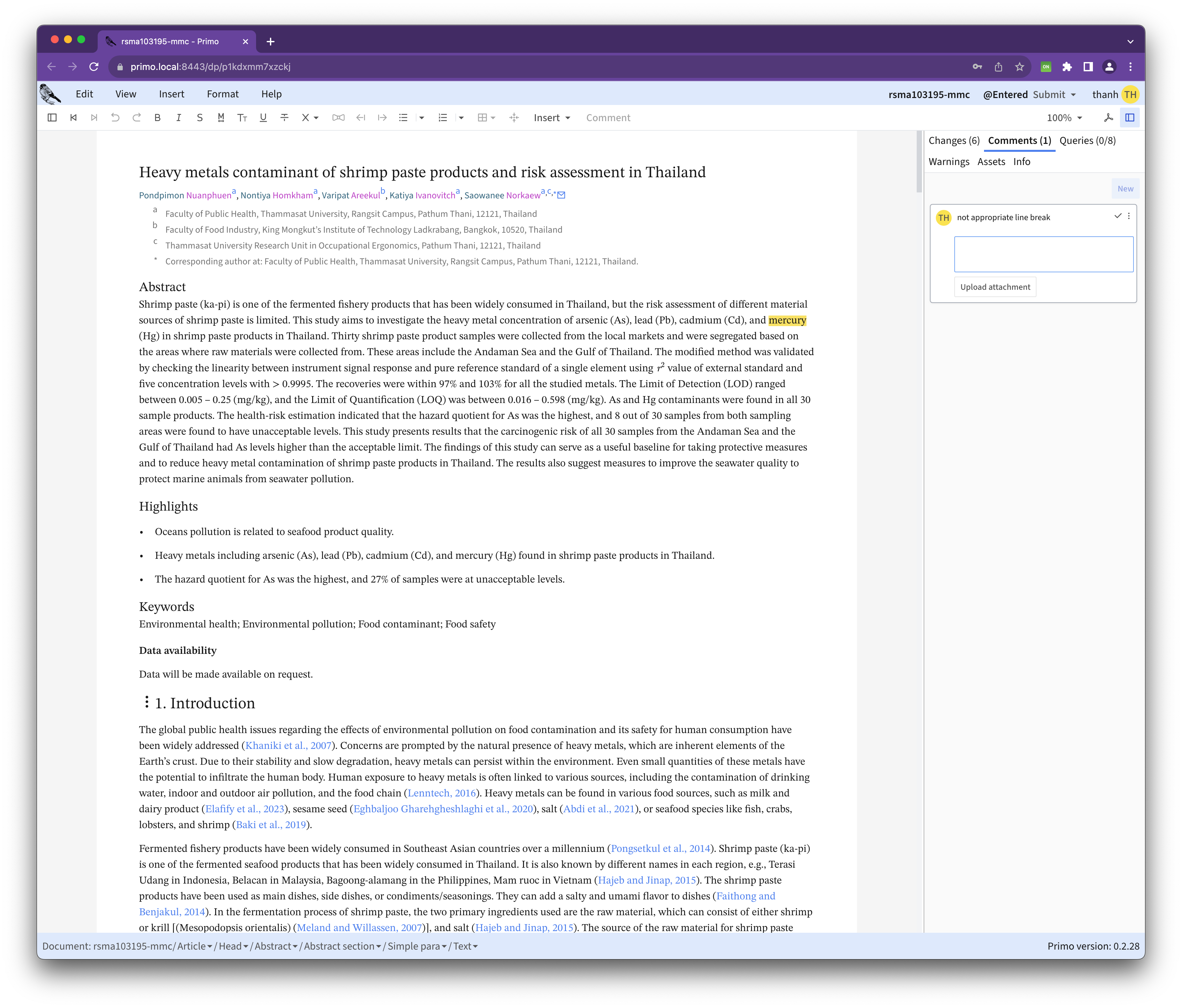Open the toolbar Insert dropdown
Screen dimensions: 1182x1008
click(552, 118)
